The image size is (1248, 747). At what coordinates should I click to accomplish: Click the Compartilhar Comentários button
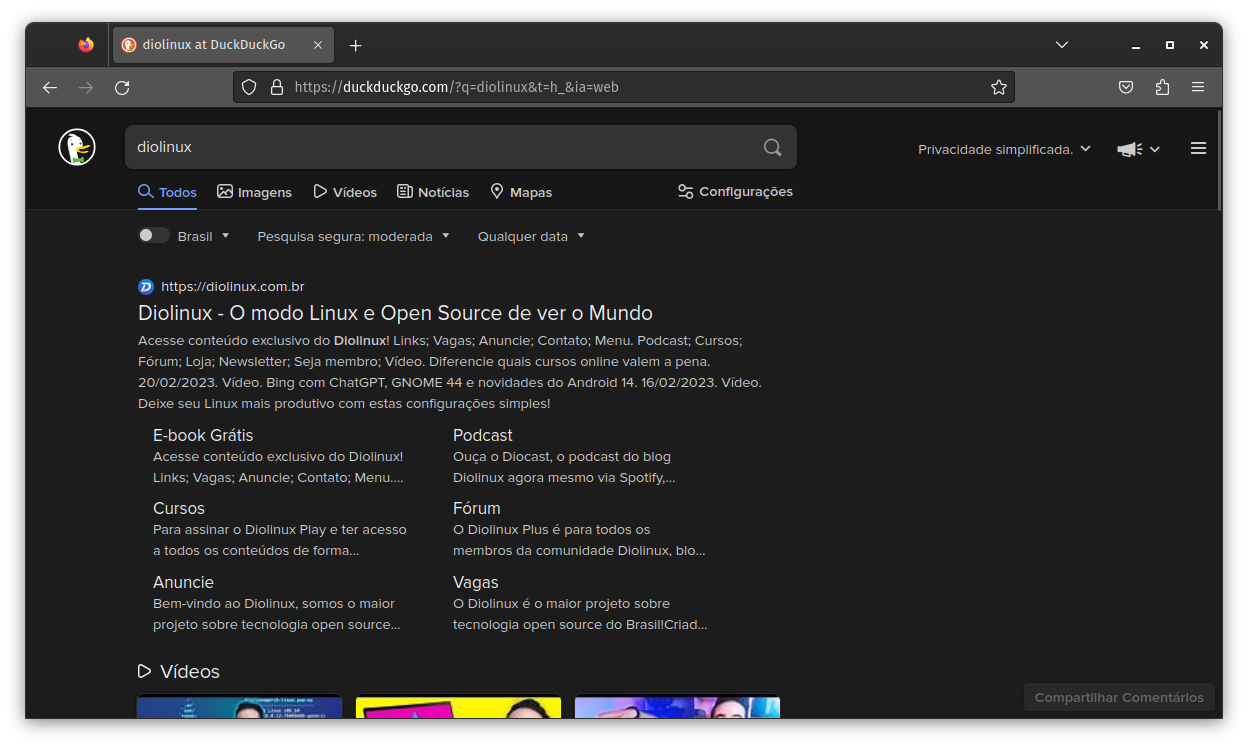click(x=1119, y=697)
